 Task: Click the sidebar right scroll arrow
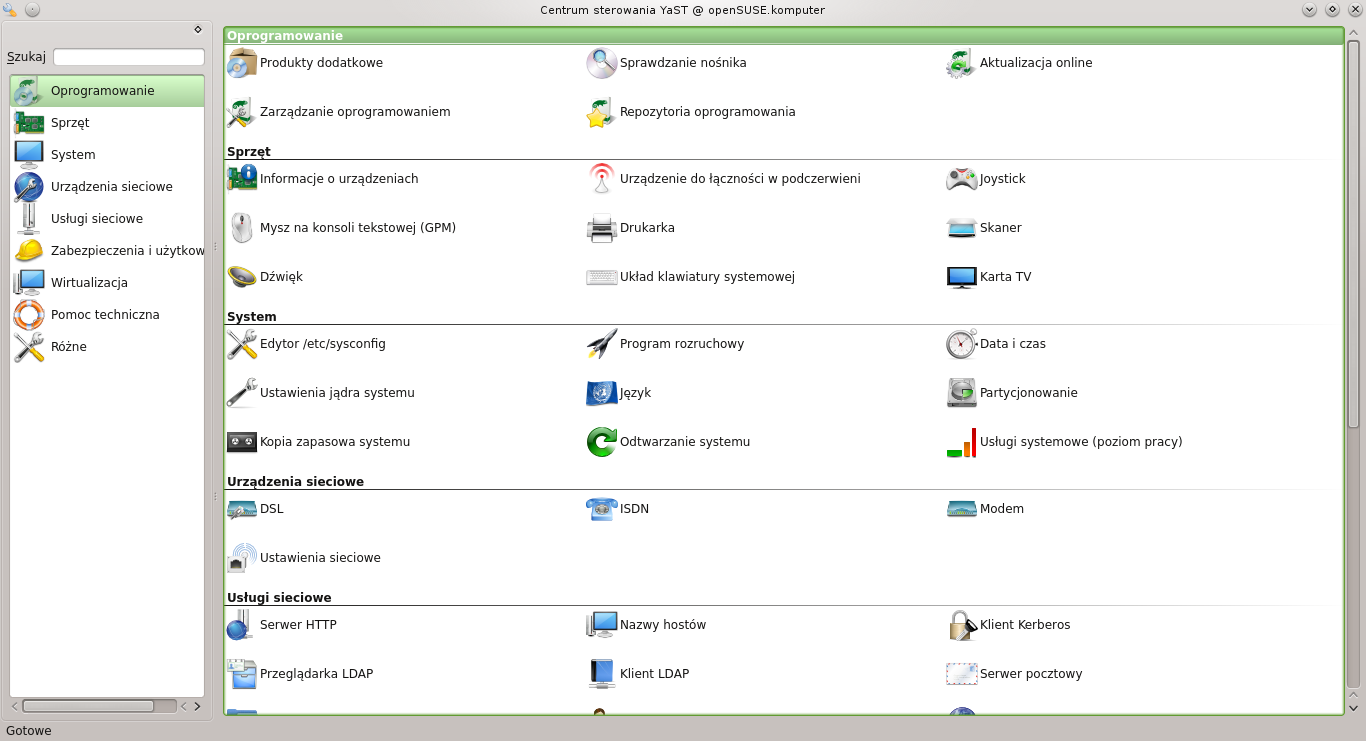click(197, 706)
